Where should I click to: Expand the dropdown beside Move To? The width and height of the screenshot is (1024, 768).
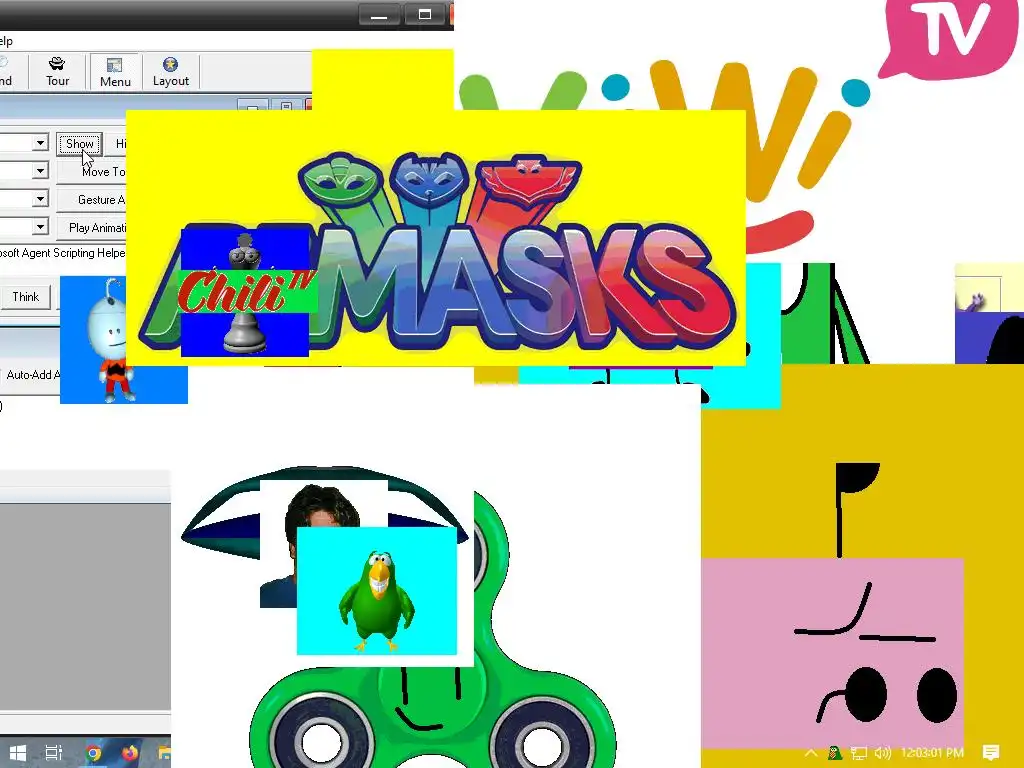pos(40,171)
